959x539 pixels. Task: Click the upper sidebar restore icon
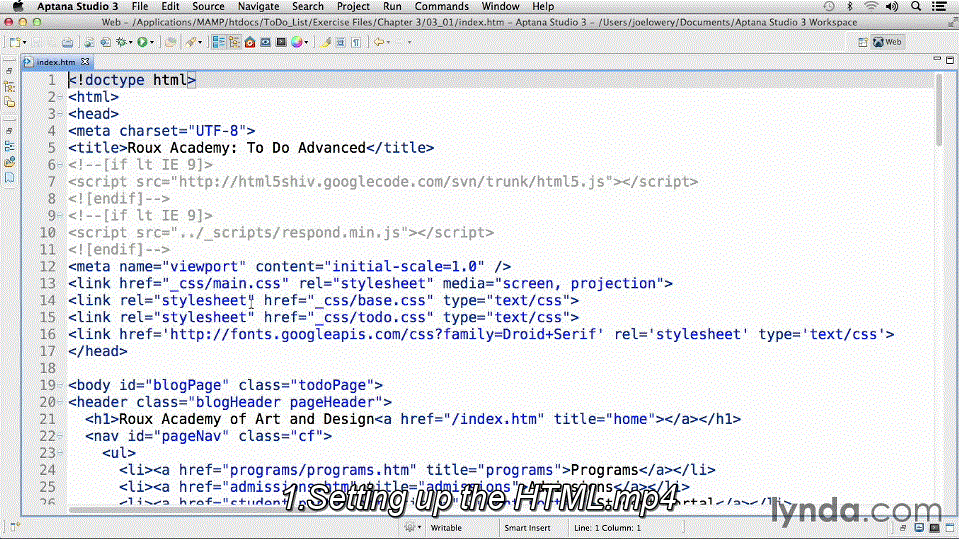9,72
